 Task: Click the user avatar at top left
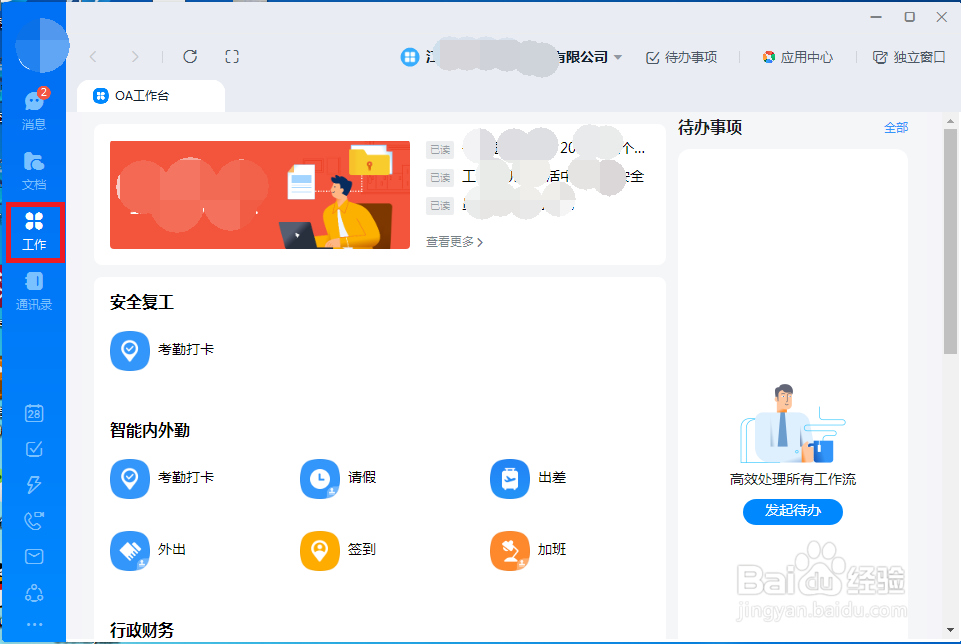[x=42, y=45]
